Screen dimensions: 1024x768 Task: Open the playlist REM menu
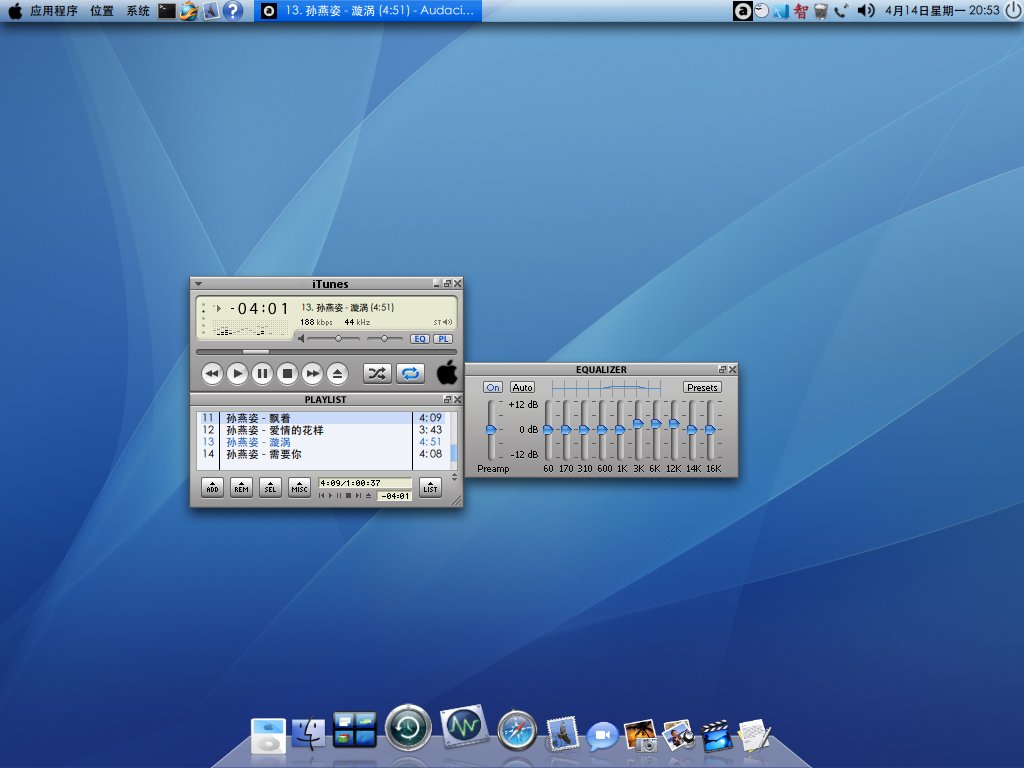pyautogui.click(x=242, y=487)
